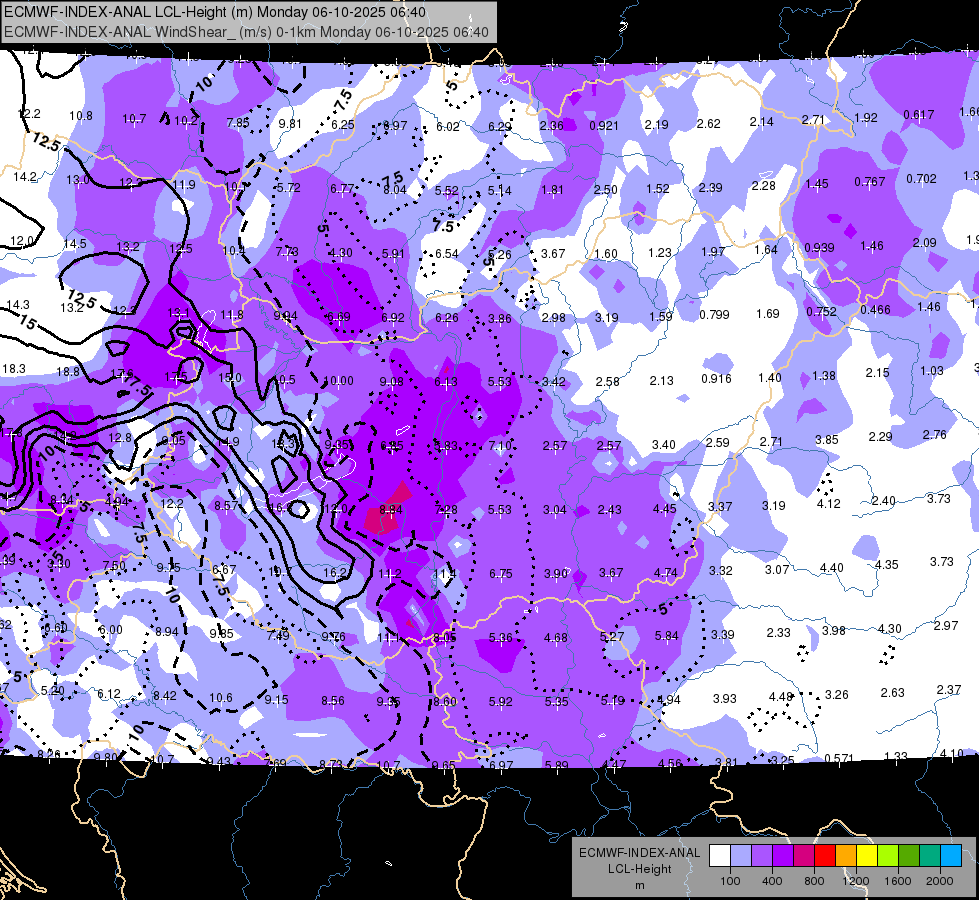Click the wind shear value 9.81

click(x=290, y=124)
